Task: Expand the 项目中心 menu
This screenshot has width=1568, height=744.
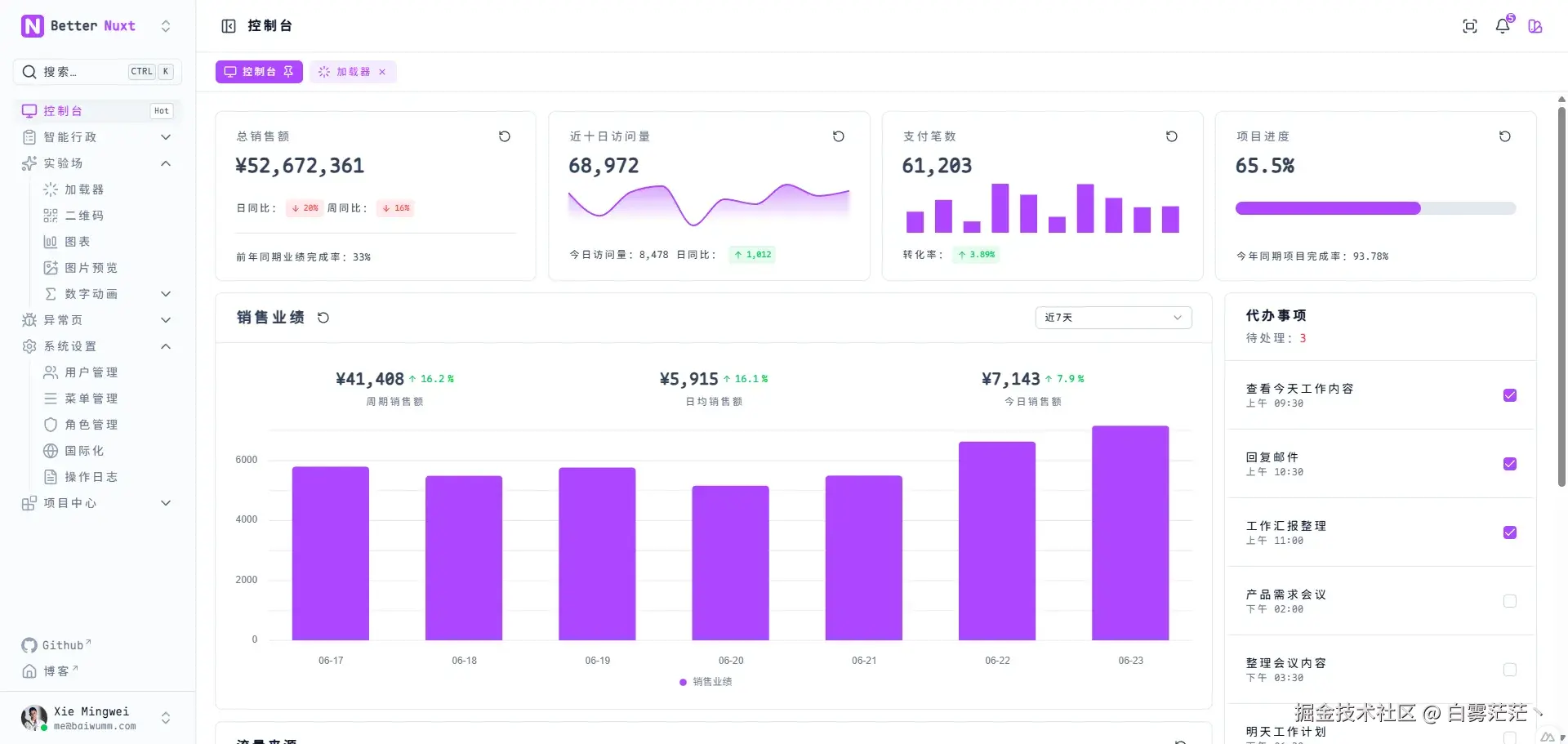Action: click(x=97, y=503)
